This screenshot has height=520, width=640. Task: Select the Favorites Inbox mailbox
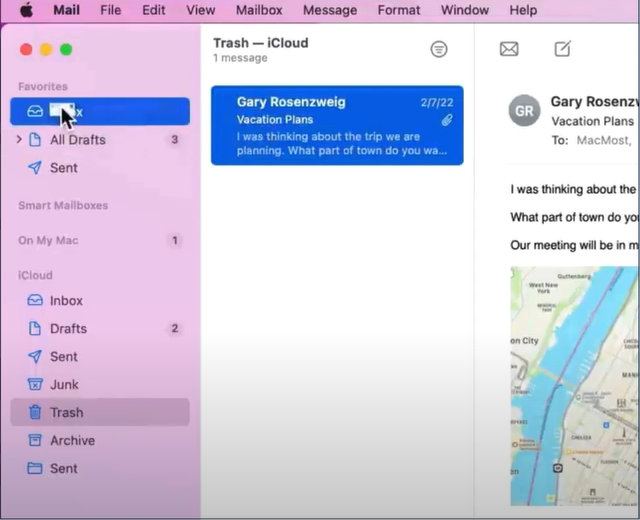[x=100, y=111]
